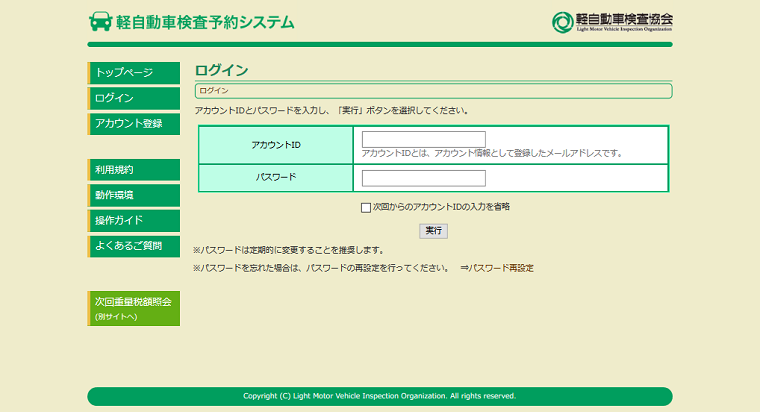Click the ※パスワードは定期的に変更 note
The width and height of the screenshot is (760, 412).
pos(289,251)
